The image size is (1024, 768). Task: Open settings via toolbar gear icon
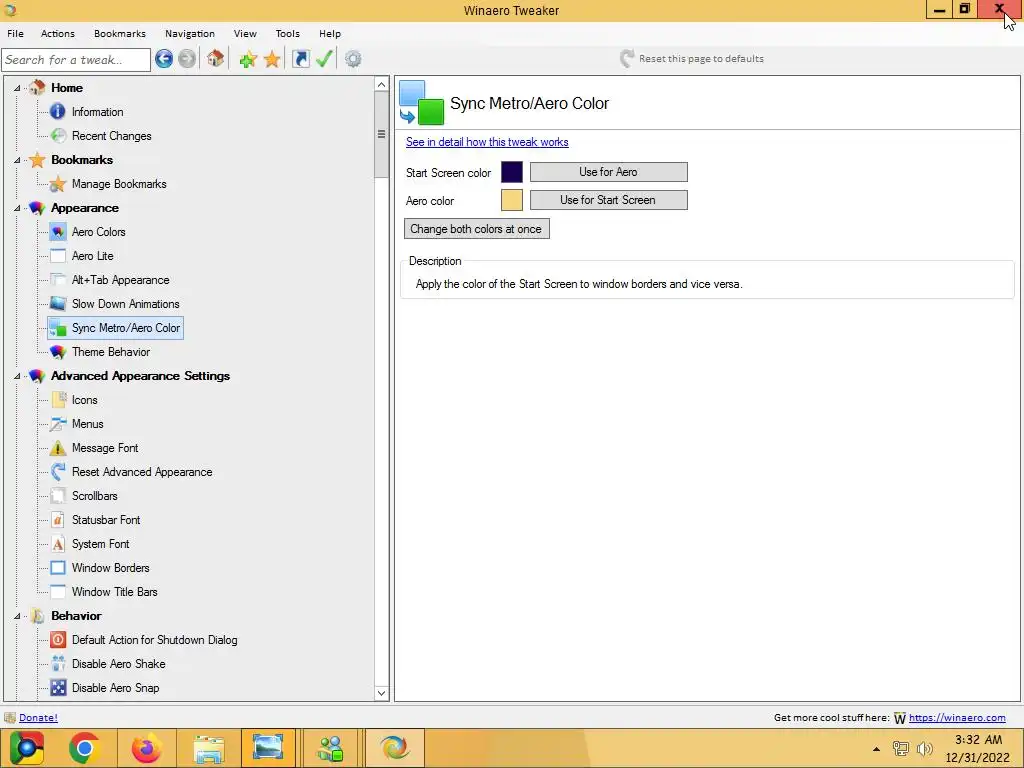[353, 59]
